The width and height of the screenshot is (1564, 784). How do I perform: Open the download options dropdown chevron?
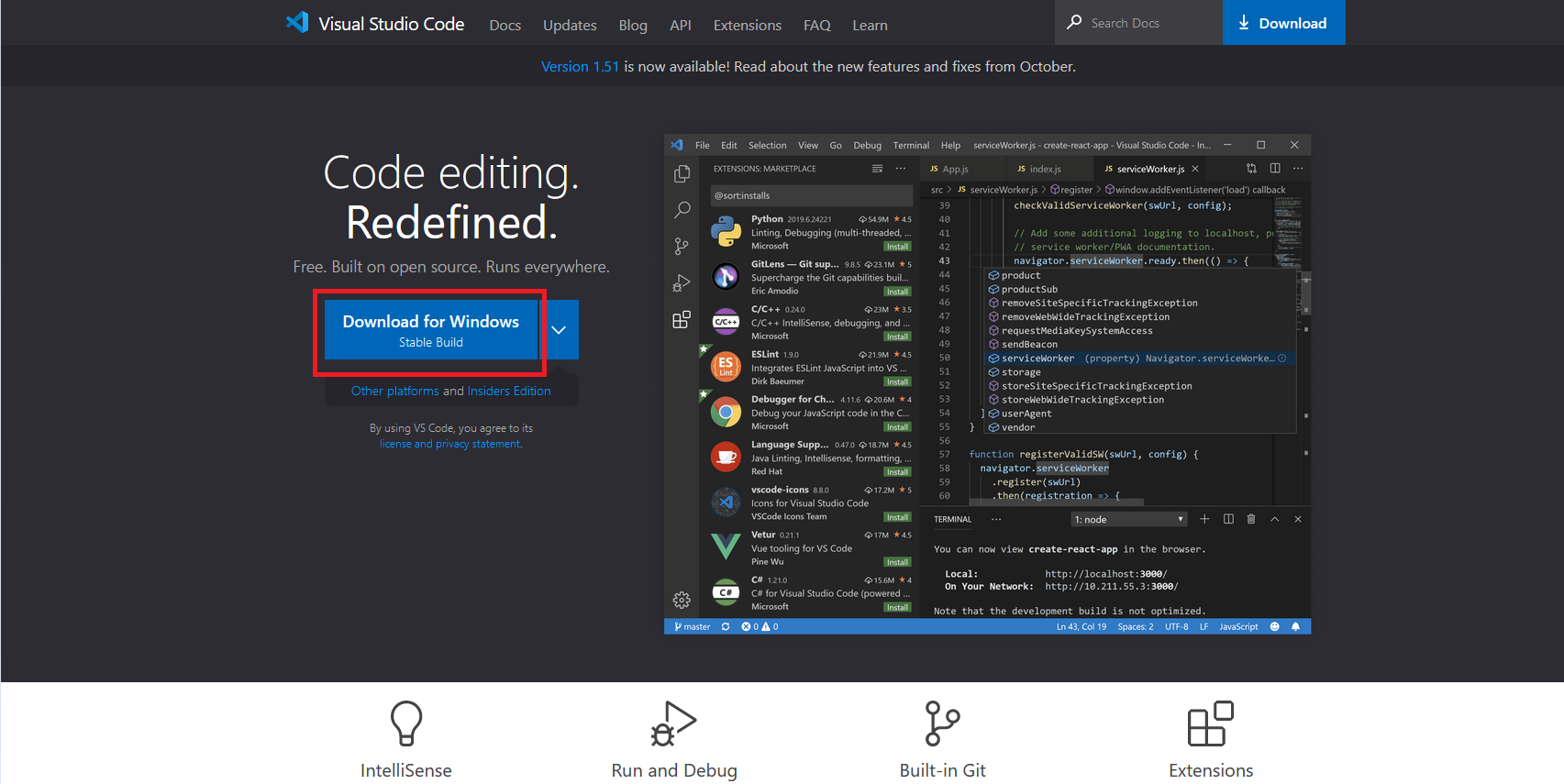[x=559, y=330]
